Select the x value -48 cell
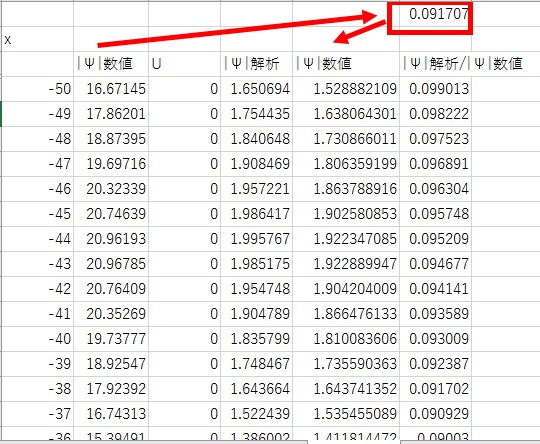 (38, 139)
